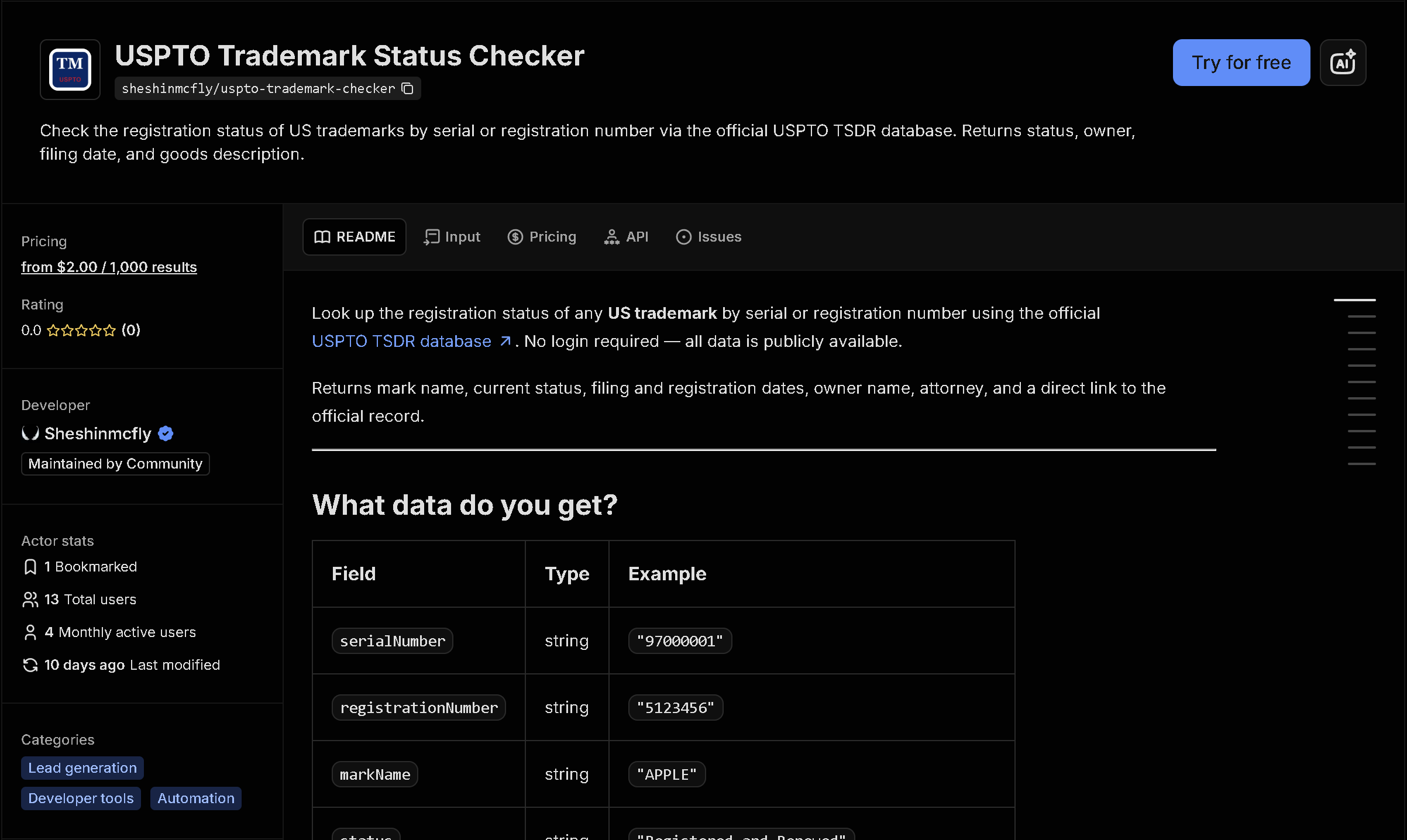
Task: Copy the actor slug with copy icon
Action: tap(408, 88)
